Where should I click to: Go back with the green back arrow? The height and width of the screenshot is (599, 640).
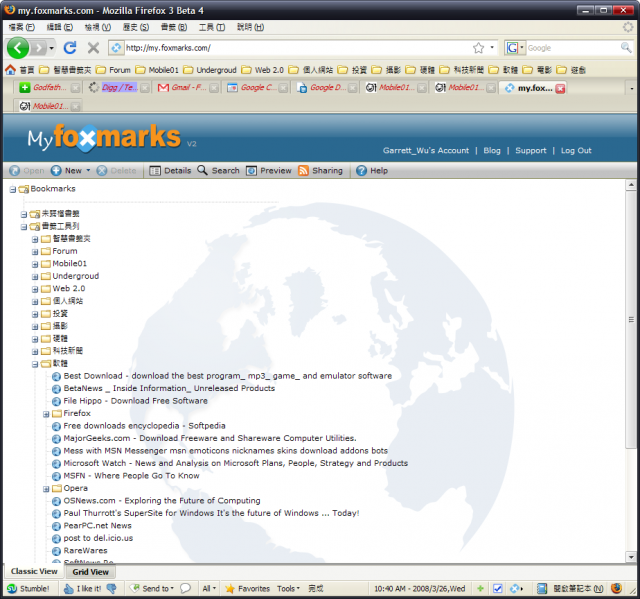(18, 48)
